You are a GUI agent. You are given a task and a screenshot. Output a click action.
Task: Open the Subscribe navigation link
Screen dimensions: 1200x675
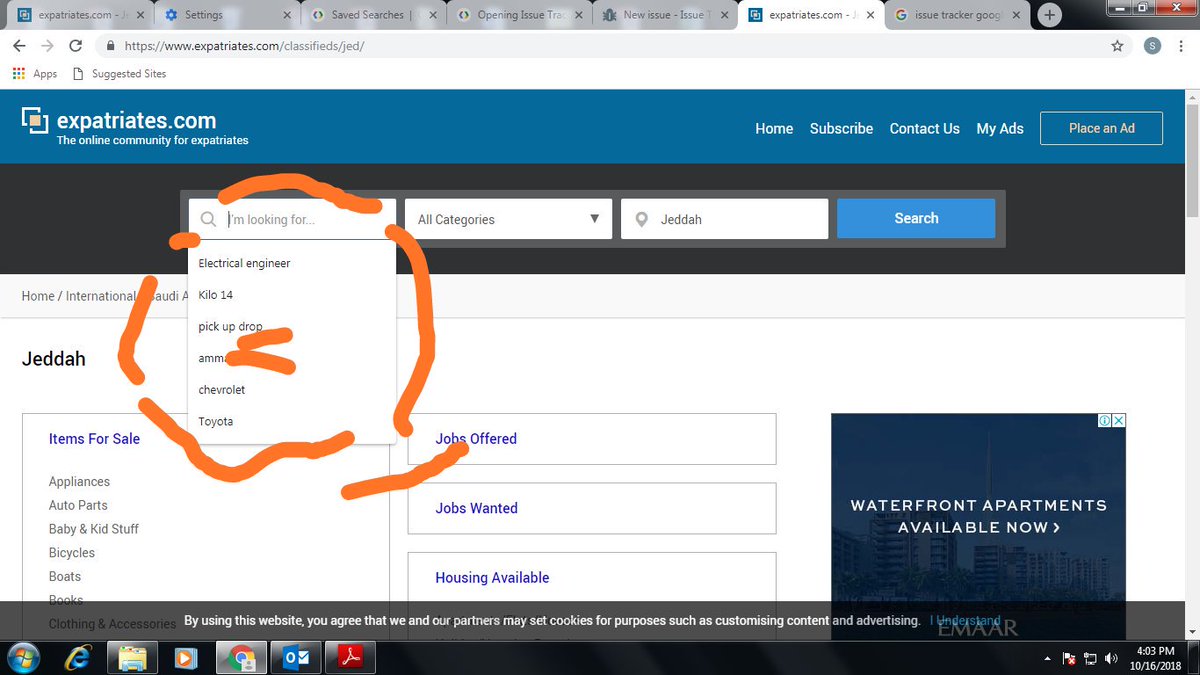[x=841, y=129]
